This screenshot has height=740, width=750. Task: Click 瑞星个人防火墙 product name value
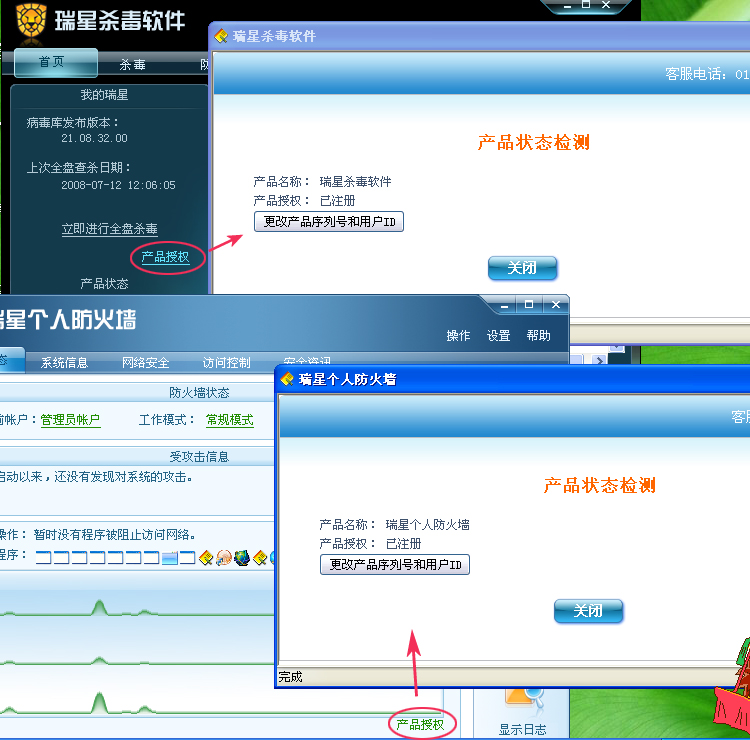428,525
